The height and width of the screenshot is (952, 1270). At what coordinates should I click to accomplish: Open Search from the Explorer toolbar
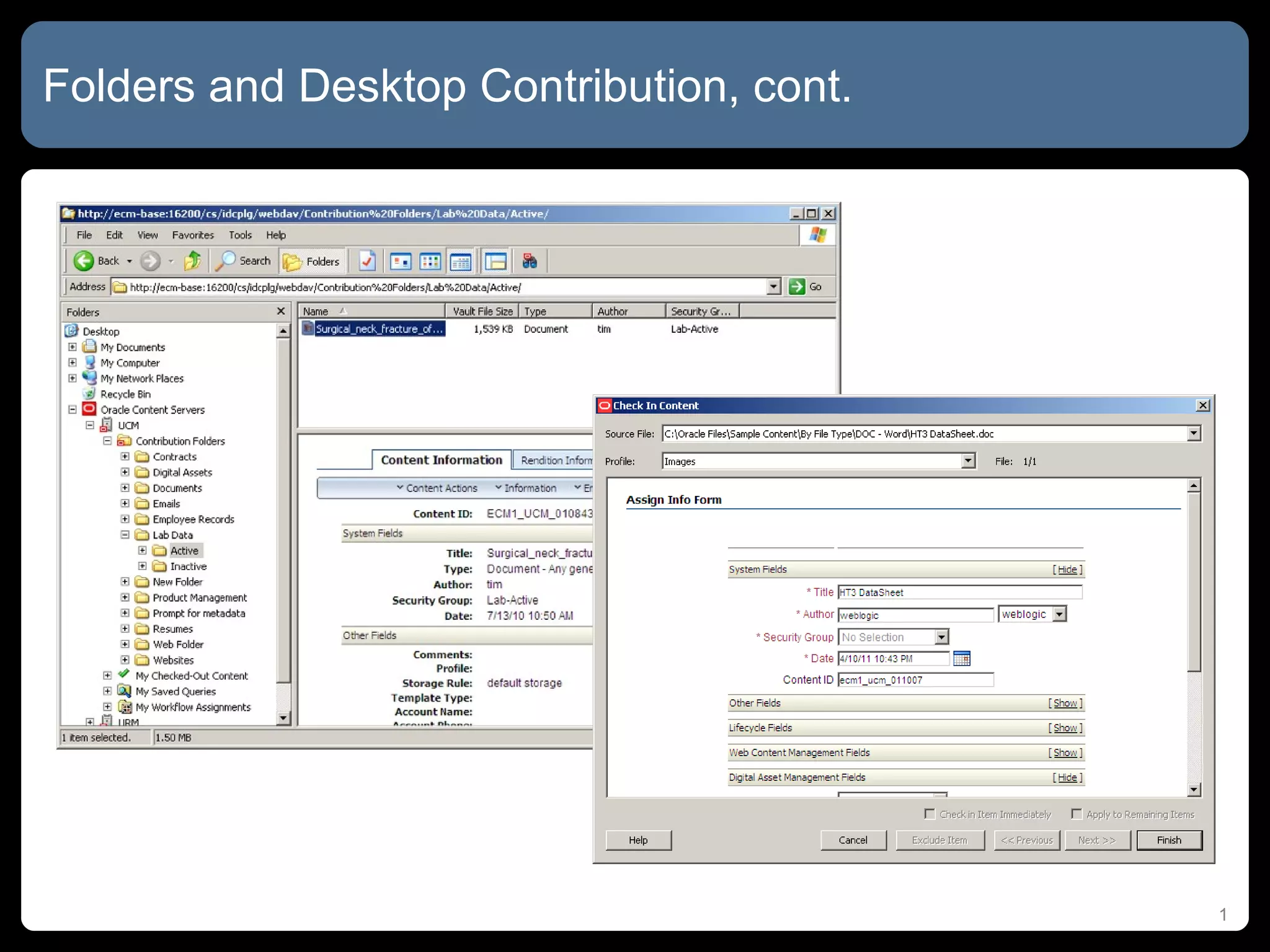pyautogui.click(x=244, y=261)
